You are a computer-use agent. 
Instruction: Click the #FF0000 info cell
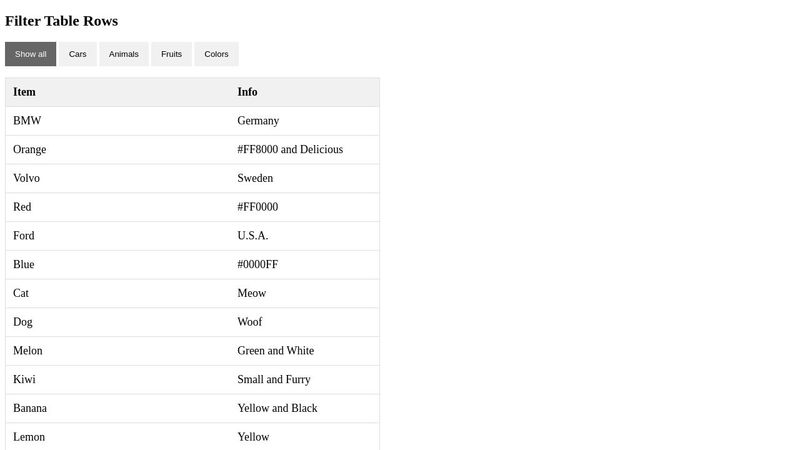click(258, 207)
